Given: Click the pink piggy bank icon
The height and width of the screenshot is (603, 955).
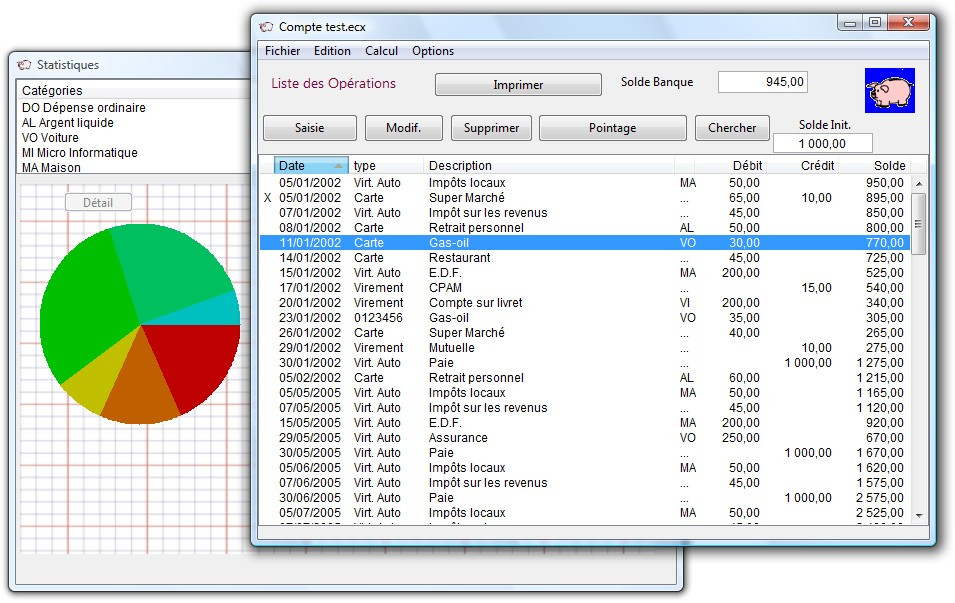Looking at the screenshot, I should pyautogui.click(x=889, y=91).
